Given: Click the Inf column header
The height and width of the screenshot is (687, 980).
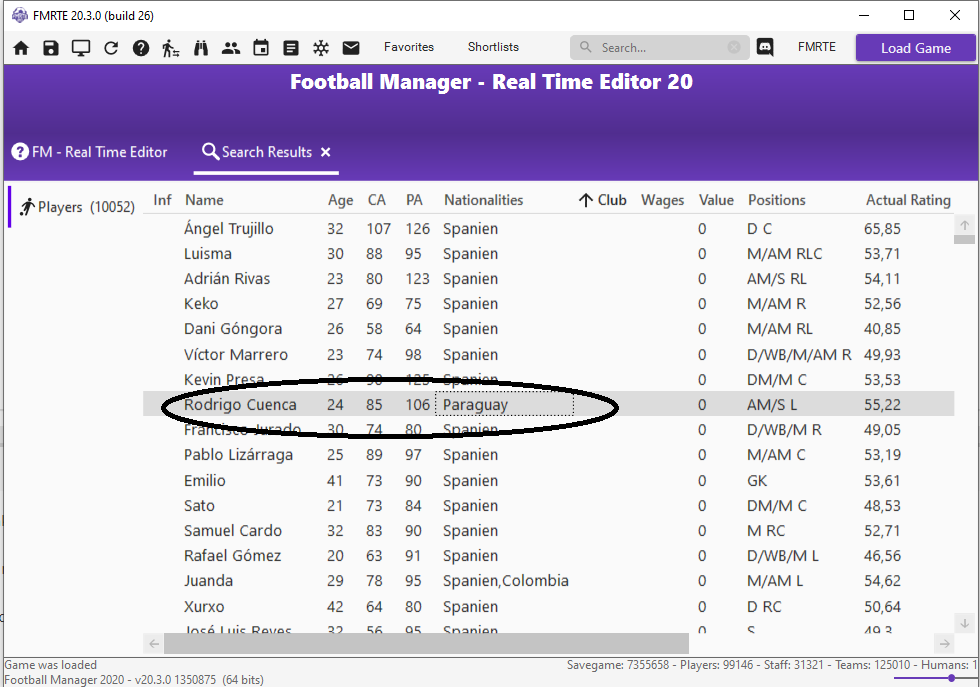Looking at the screenshot, I should (162, 200).
